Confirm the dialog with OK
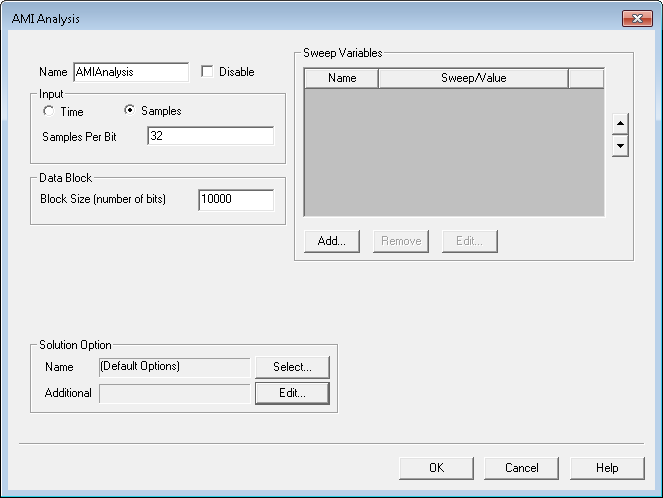 coord(436,468)
